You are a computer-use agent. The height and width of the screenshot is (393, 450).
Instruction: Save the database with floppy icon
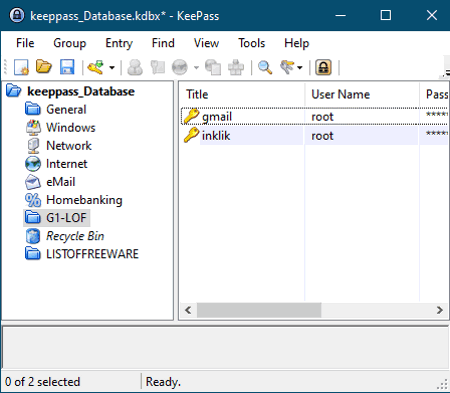pos(67,67)
